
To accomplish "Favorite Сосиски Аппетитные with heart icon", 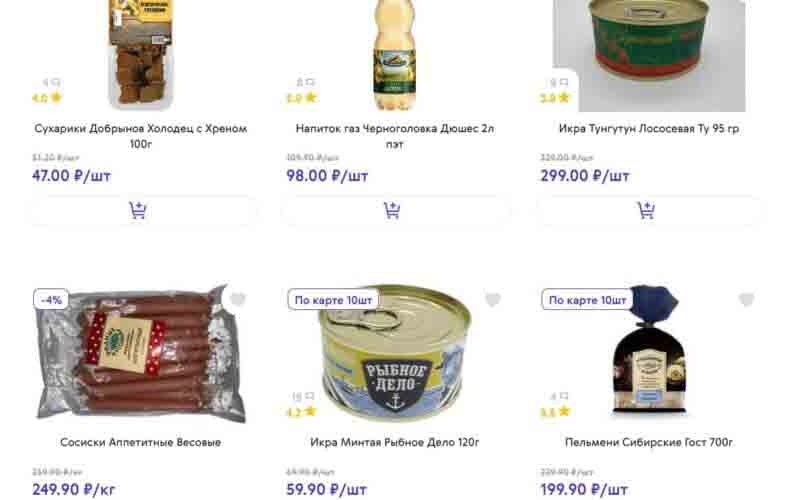I will coord(238,299).
